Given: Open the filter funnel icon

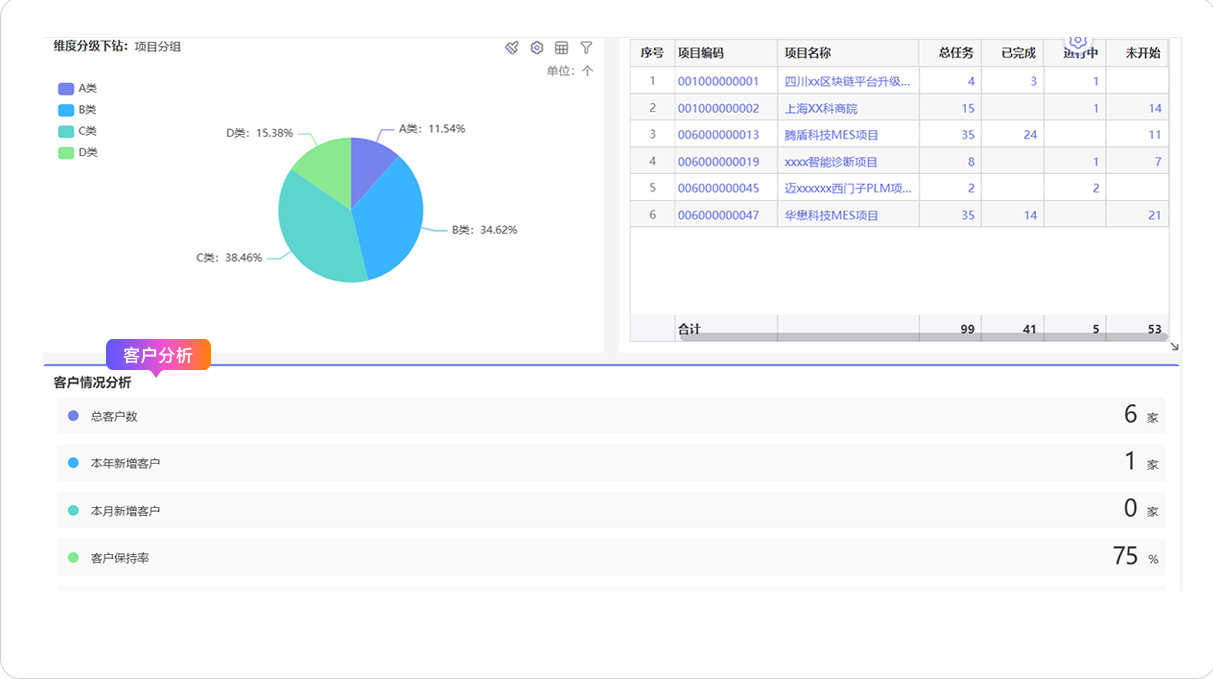Looking at the screenshot, I should pyautogui.click(x=587, y=48).
